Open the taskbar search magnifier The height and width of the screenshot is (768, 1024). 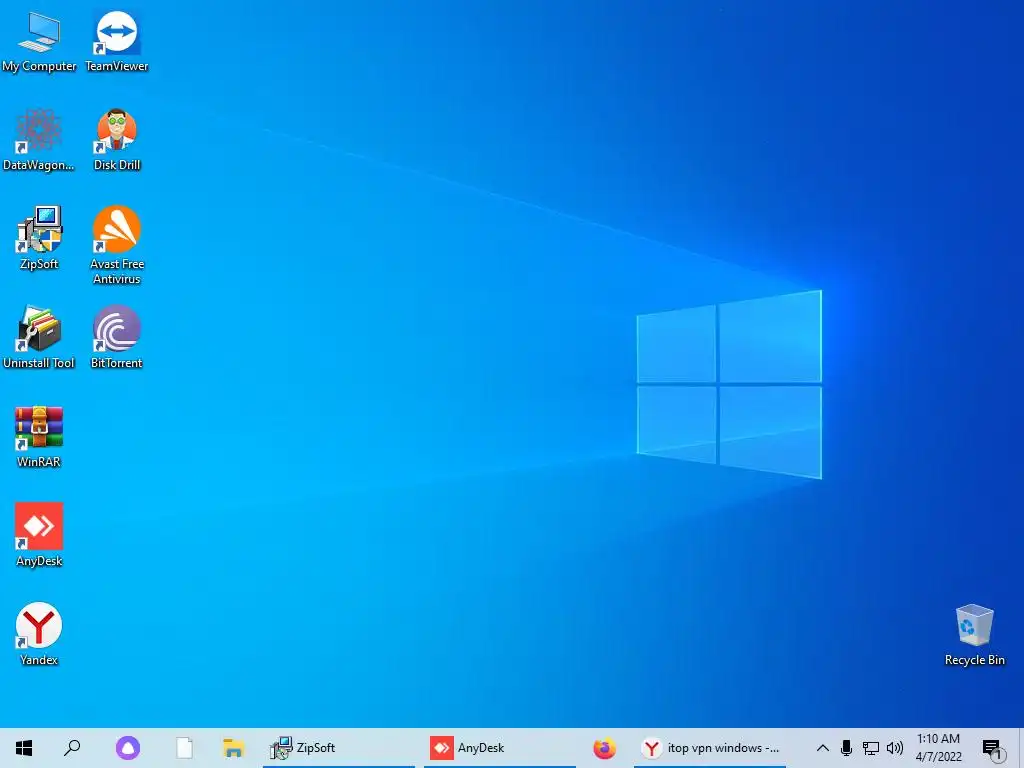click(72, 748)
